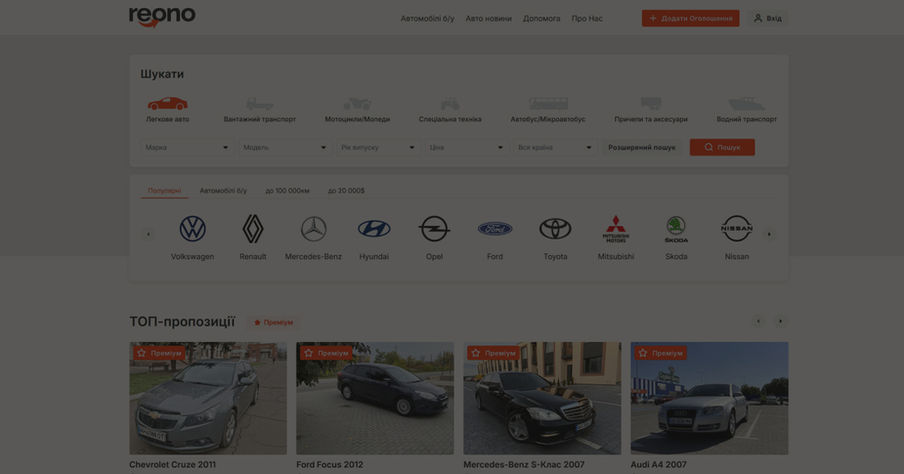Click the Skoda brand logo
Viewport: 904px width, 474px height.
tap(676, 229)
